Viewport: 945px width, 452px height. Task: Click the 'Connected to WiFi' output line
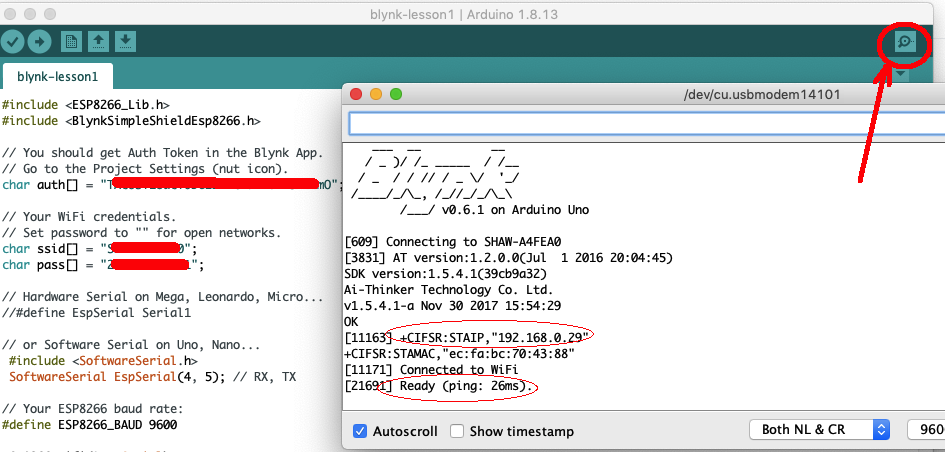[x=432, y=369]
